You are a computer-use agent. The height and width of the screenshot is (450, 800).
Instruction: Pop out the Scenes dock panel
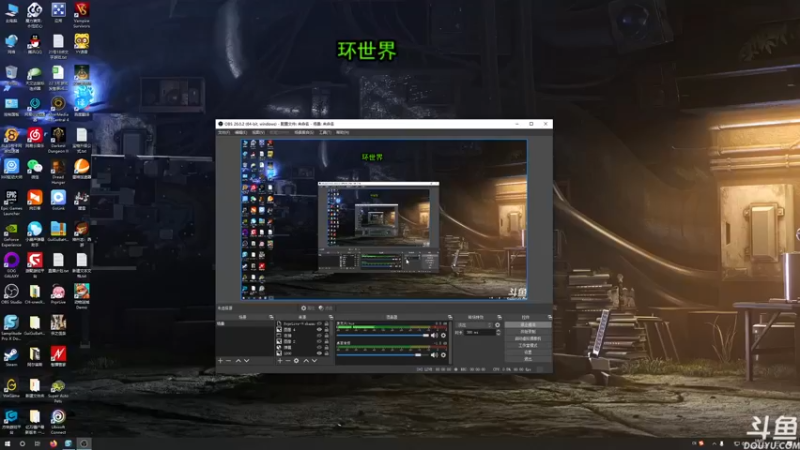point(271,317)
